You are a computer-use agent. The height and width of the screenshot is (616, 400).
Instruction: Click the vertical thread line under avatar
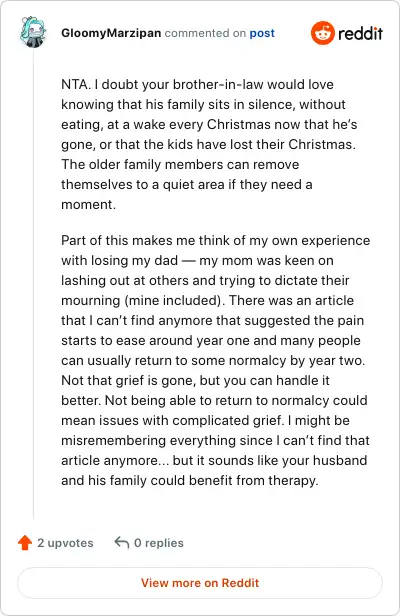click(33, 283)
